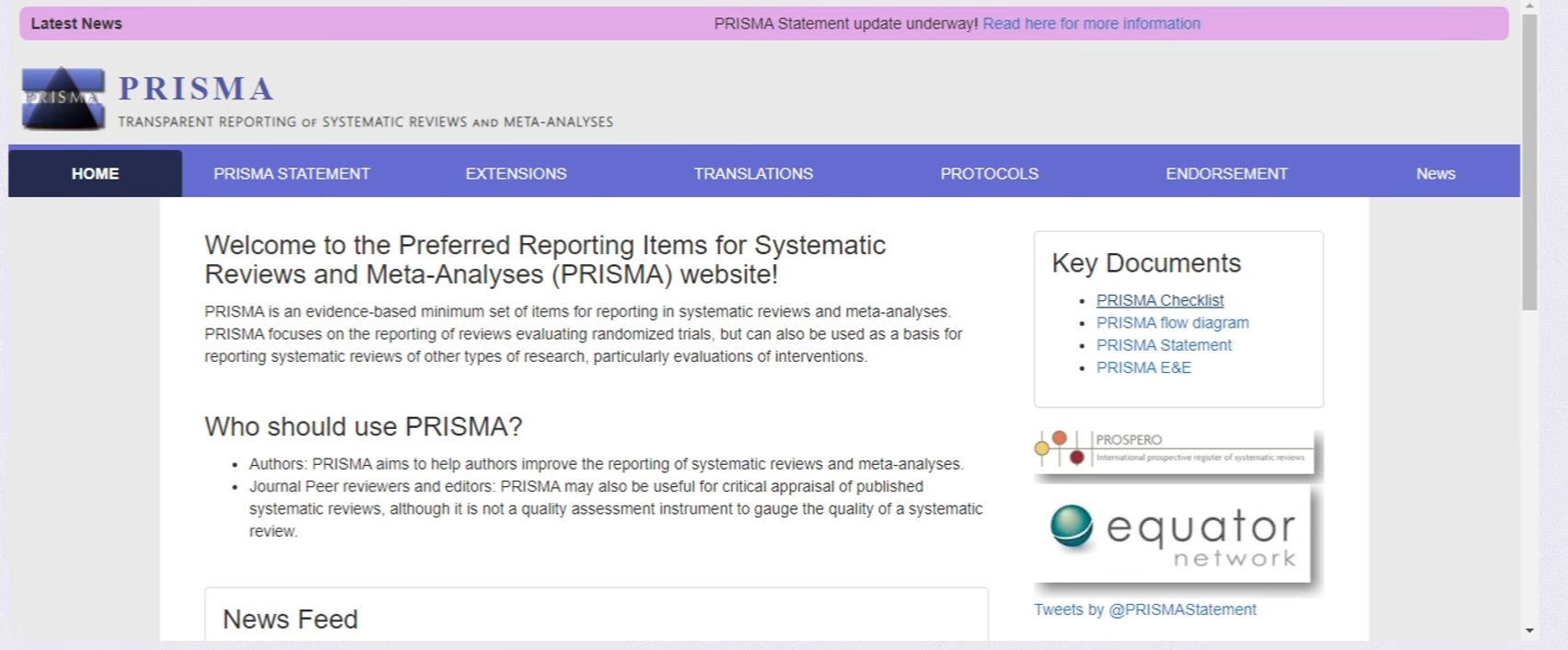Image resolution: width=1568 pixels, height=650 pixels.
Task: Open the PRISMA STATEMENT menu
Action: click(291, 173)
